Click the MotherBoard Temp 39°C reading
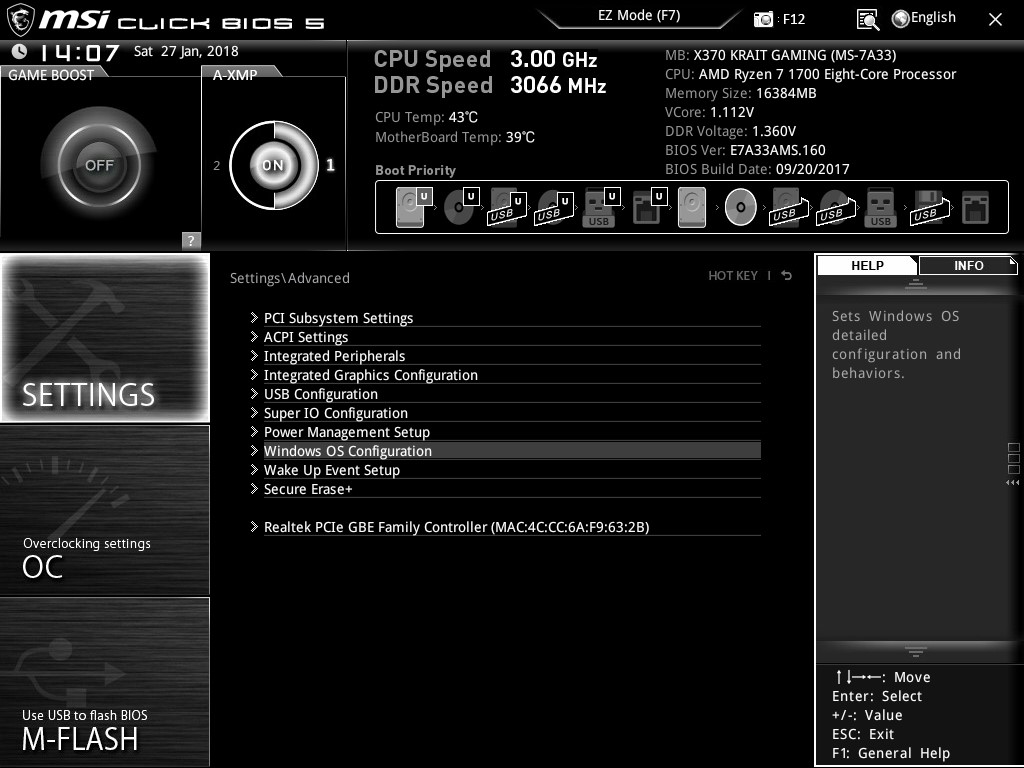1024x768 pixels. click(455, 137)
